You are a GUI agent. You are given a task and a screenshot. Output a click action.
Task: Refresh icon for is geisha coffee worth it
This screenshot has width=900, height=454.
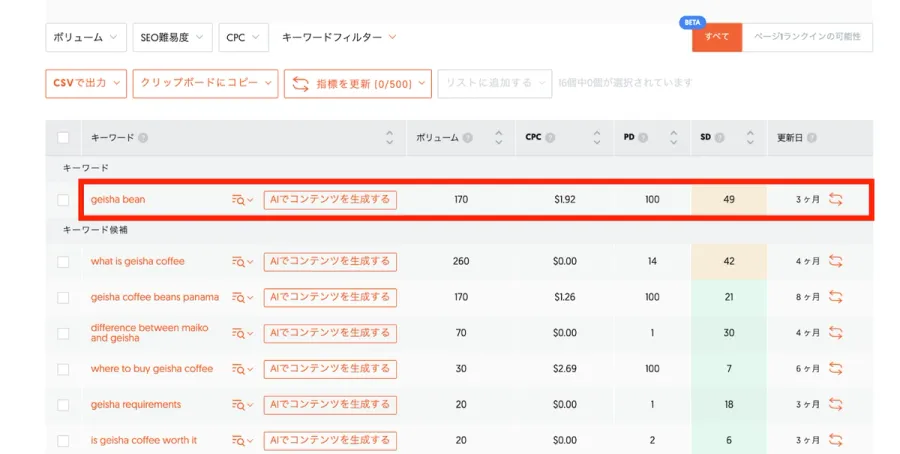pyautogui.click(x=836, y=440)
